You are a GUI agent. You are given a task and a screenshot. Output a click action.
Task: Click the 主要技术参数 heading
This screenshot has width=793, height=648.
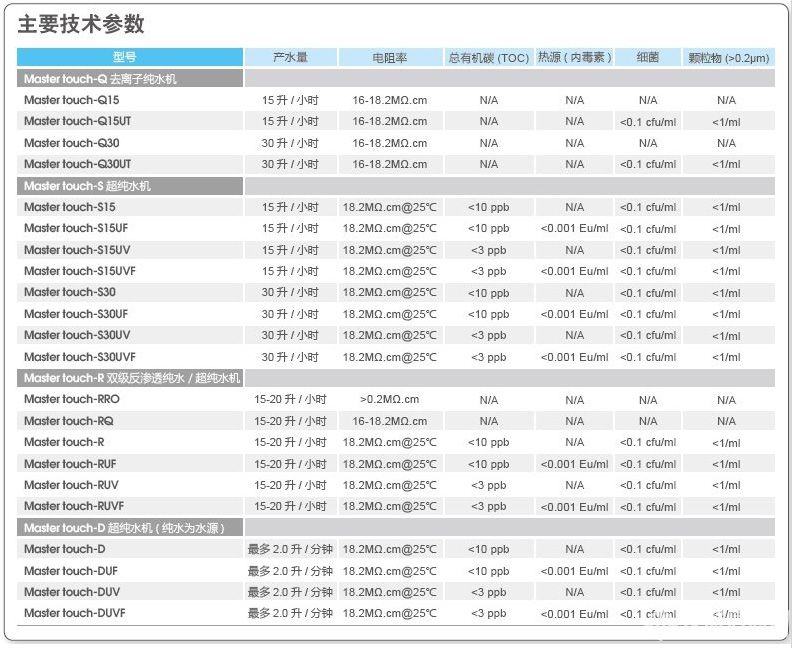(81, 24)
